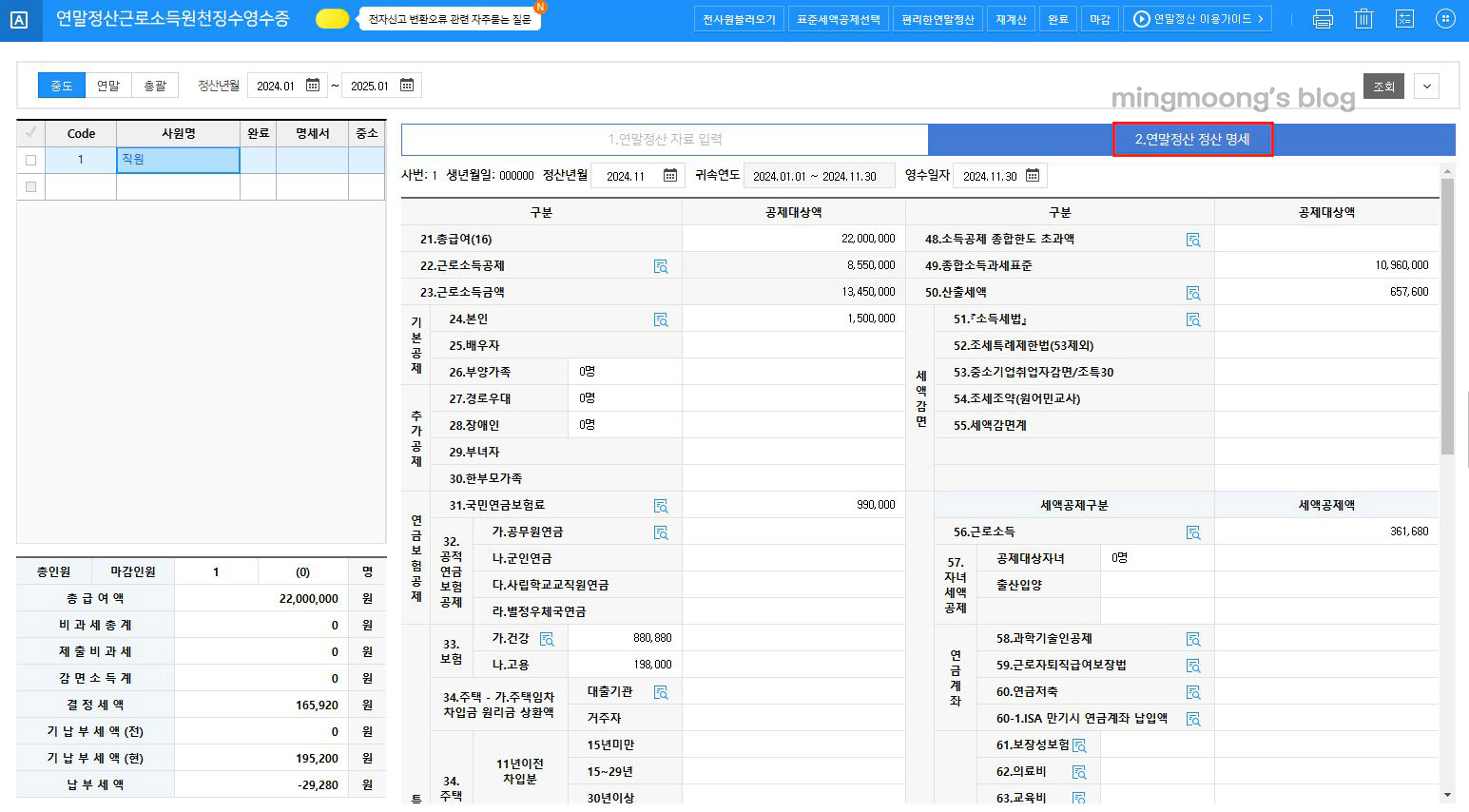The width and height of the screenshot is (1469, 812).
Task: Click the calendar icon on the 영수일자 field
Action: coord(1032,175)
